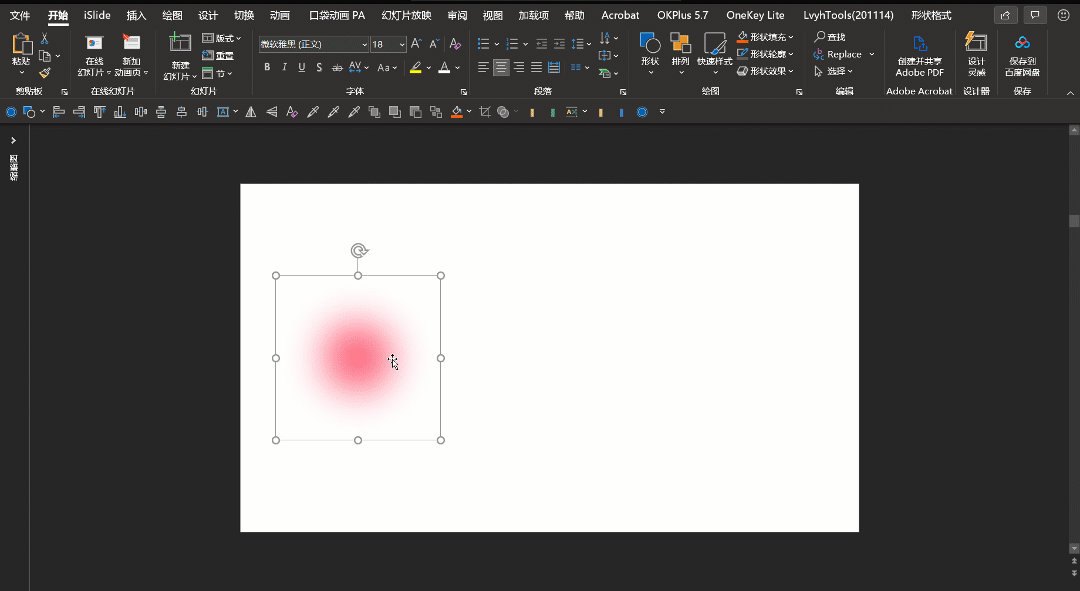Click quick-access align top objects icon
The image size is (1080, 591).
pyautogui.click(x=100, y=112)
